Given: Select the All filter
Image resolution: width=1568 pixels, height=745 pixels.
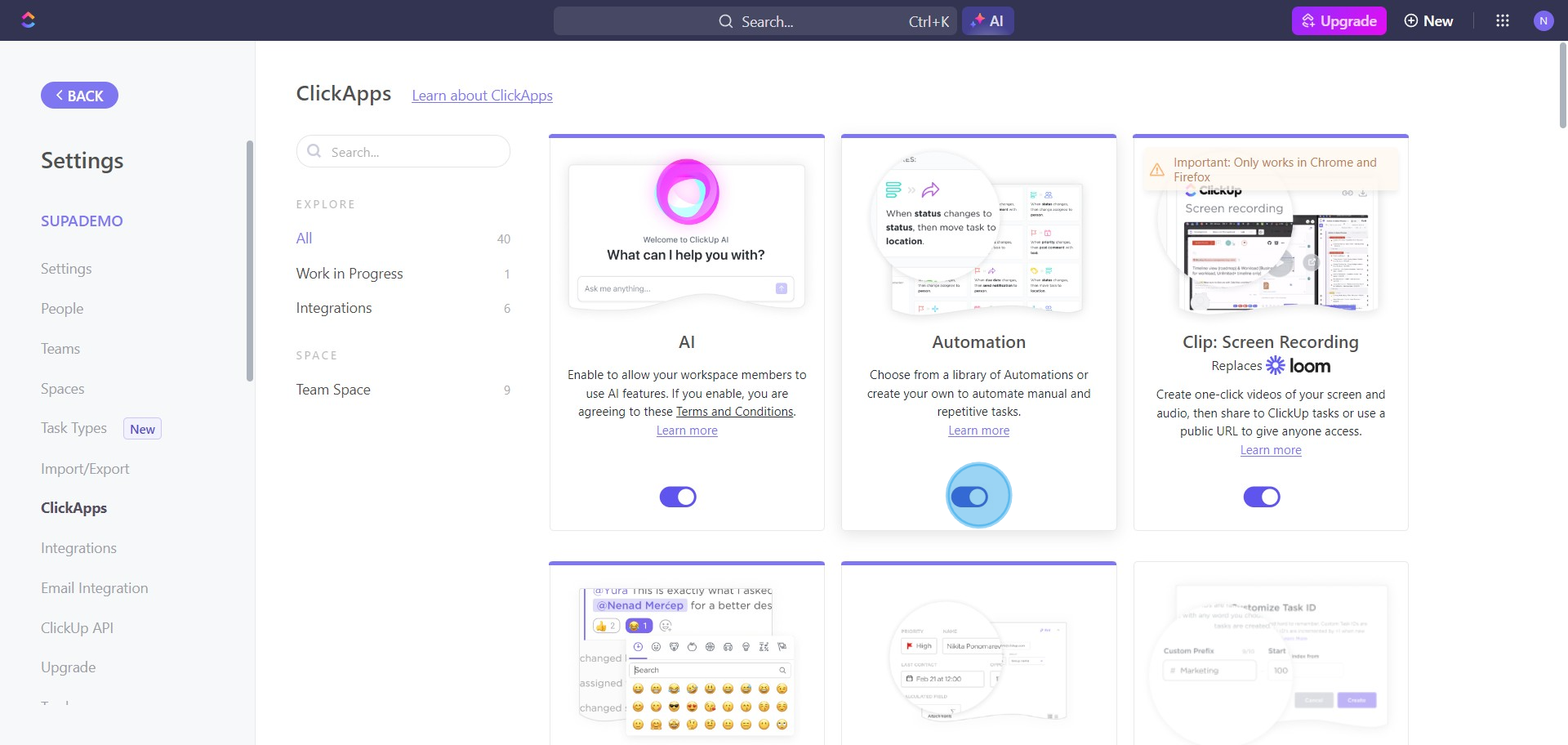Looking at the screenshot, I should click(304, 239).
